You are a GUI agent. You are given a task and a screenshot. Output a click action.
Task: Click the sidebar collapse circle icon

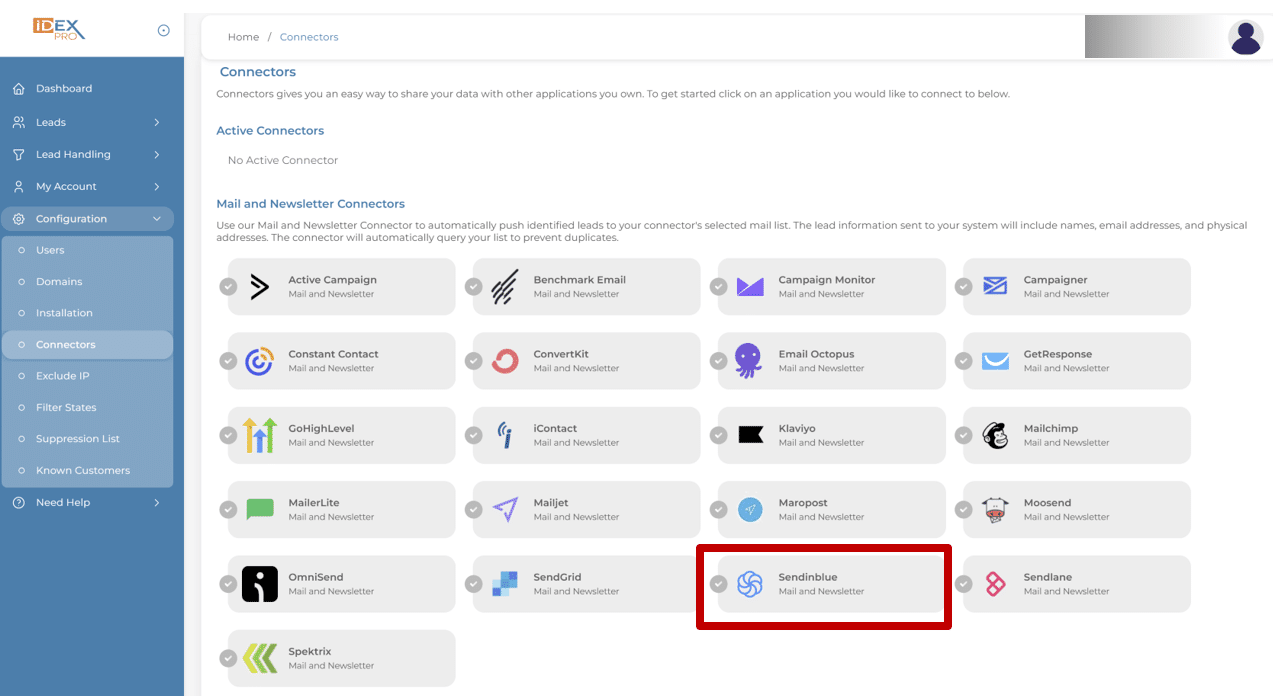(164, 30)
